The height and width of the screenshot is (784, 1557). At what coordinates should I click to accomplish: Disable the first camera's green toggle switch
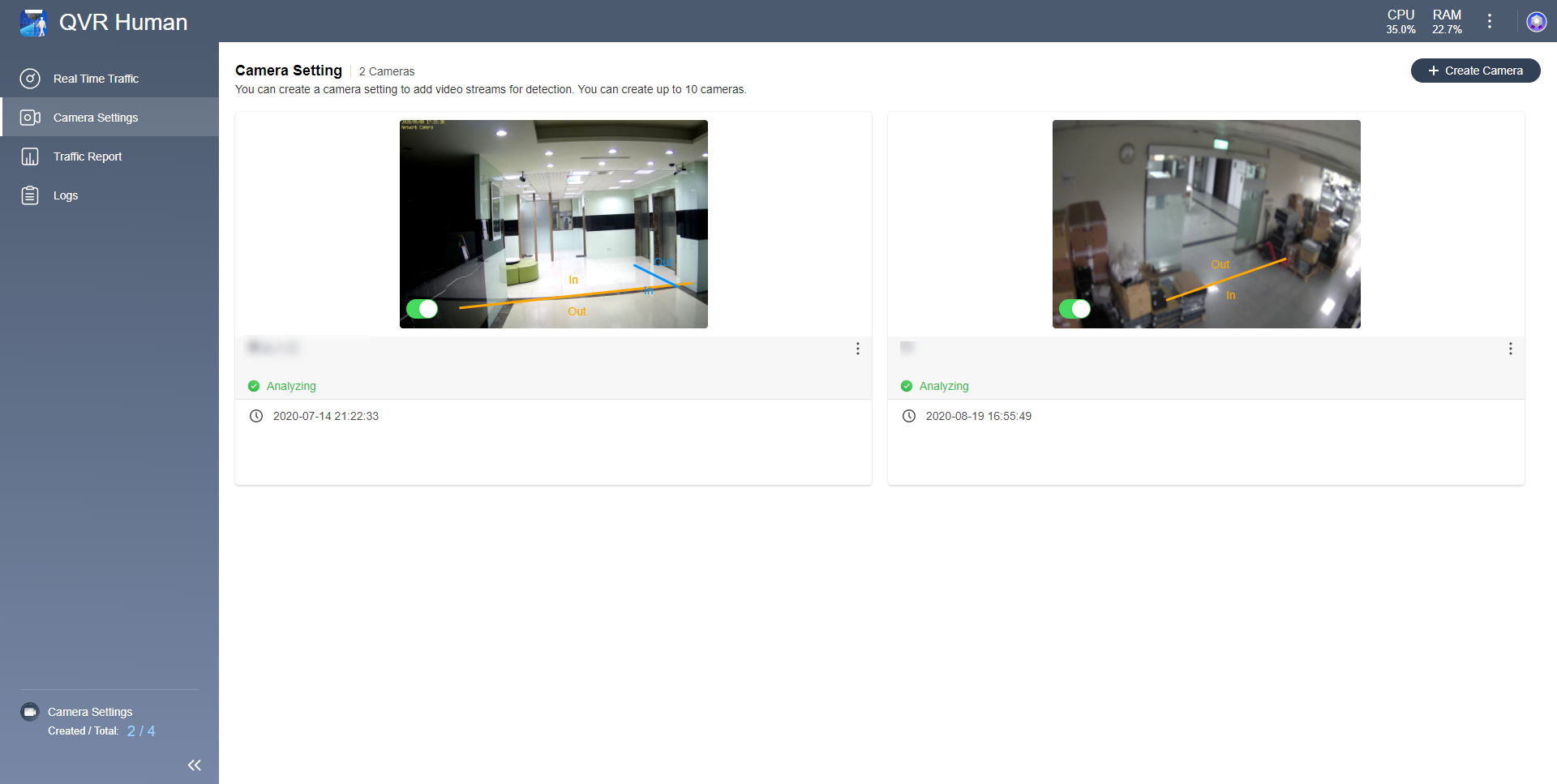(x=422, y=309)
